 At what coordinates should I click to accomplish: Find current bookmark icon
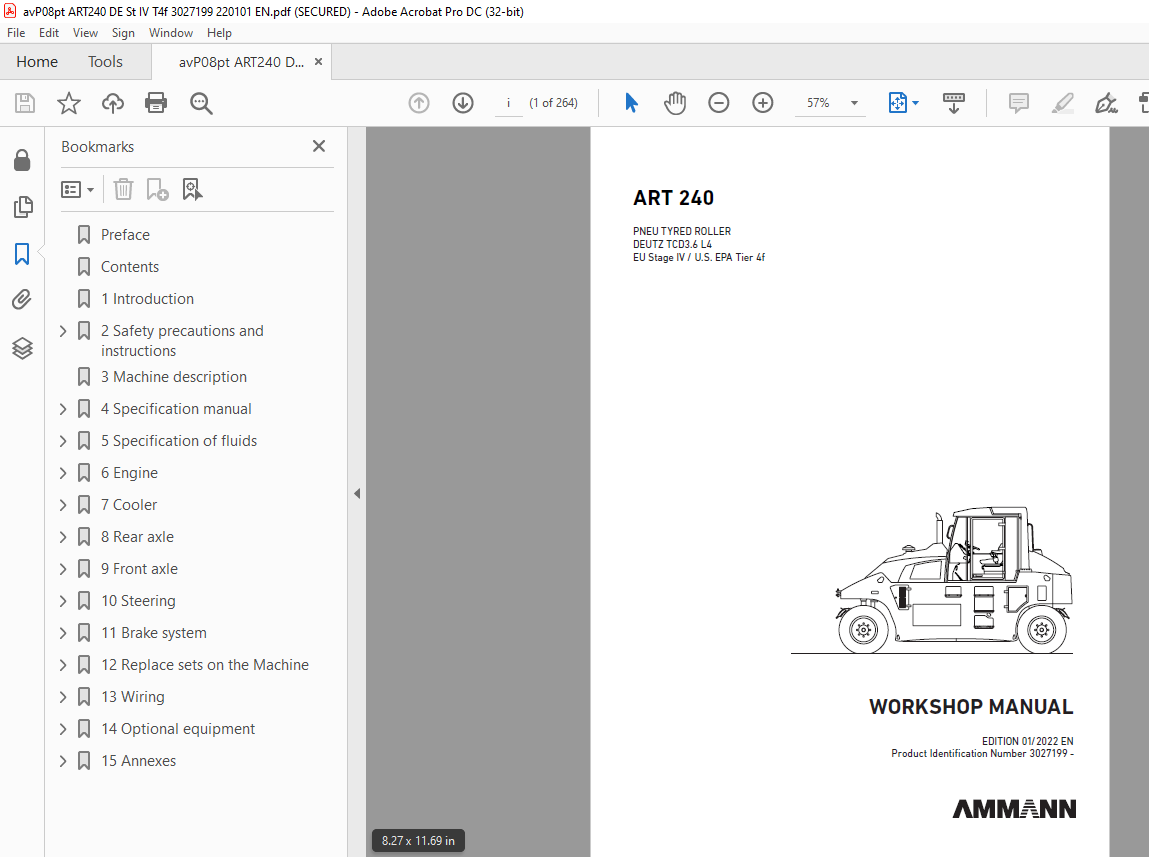[x=192, y=190]
